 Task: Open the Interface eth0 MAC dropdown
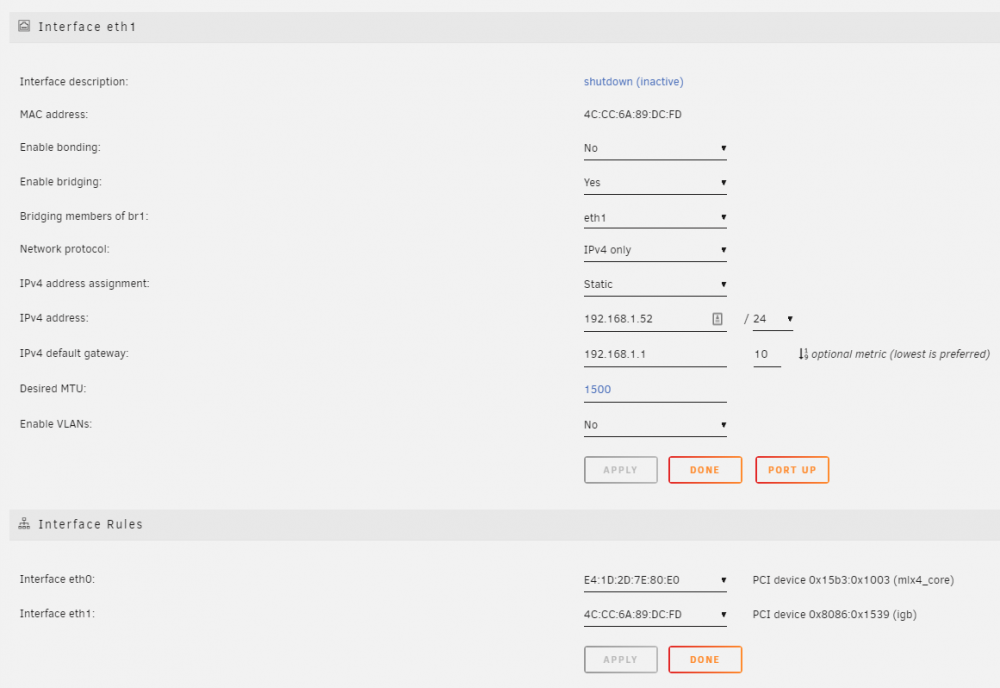[655, 580]
